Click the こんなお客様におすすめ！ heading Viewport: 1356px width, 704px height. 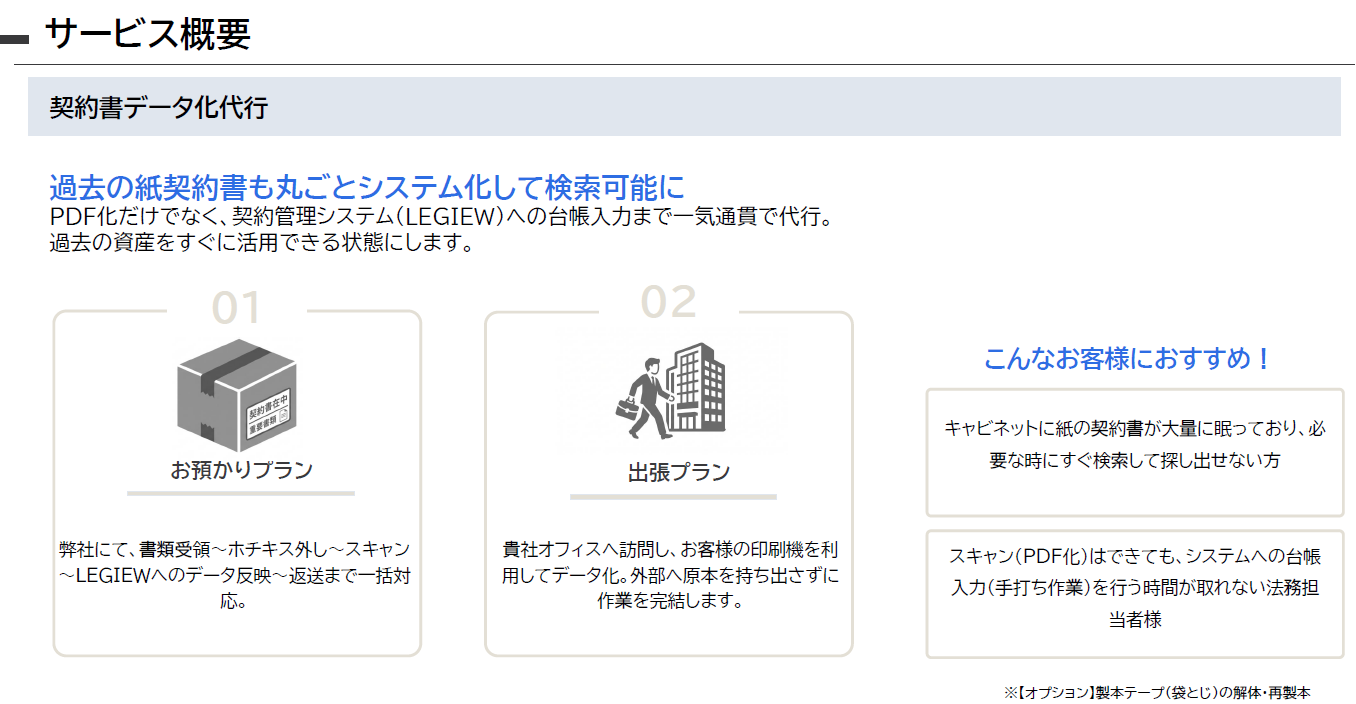[x=1129, y=359]
